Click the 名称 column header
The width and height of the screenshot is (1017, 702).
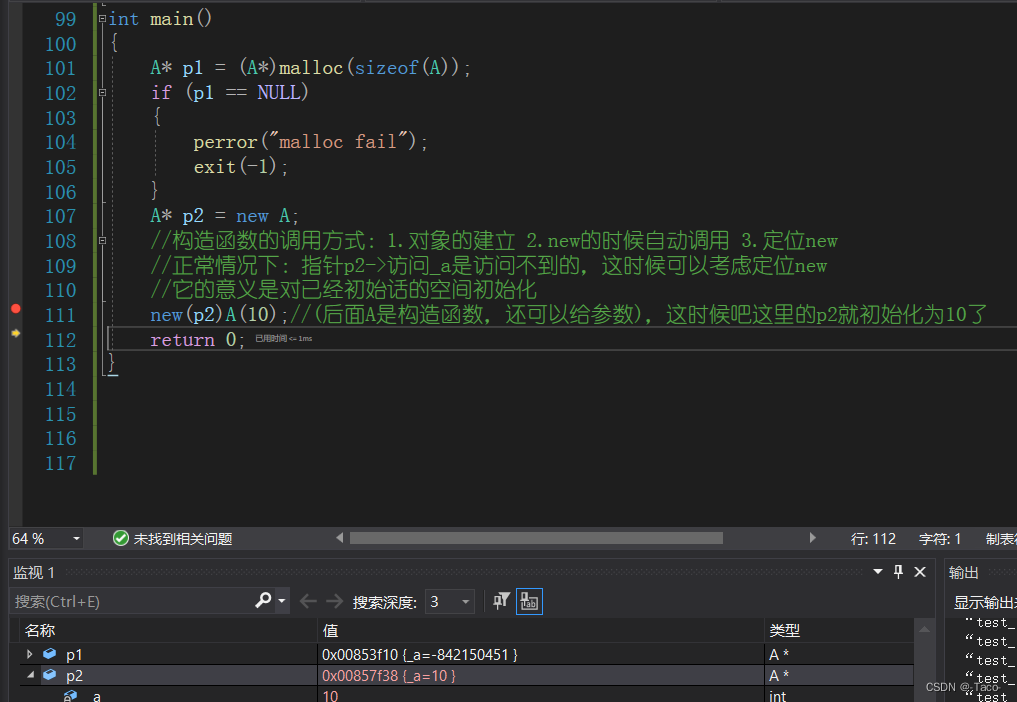click(x=40, y=630)
